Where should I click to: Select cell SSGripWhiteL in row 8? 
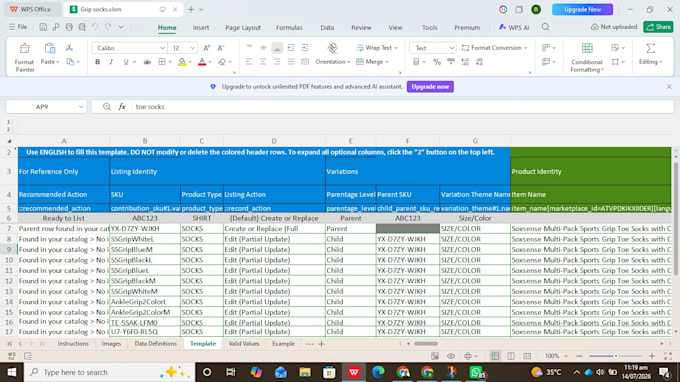tap(145, 239)
